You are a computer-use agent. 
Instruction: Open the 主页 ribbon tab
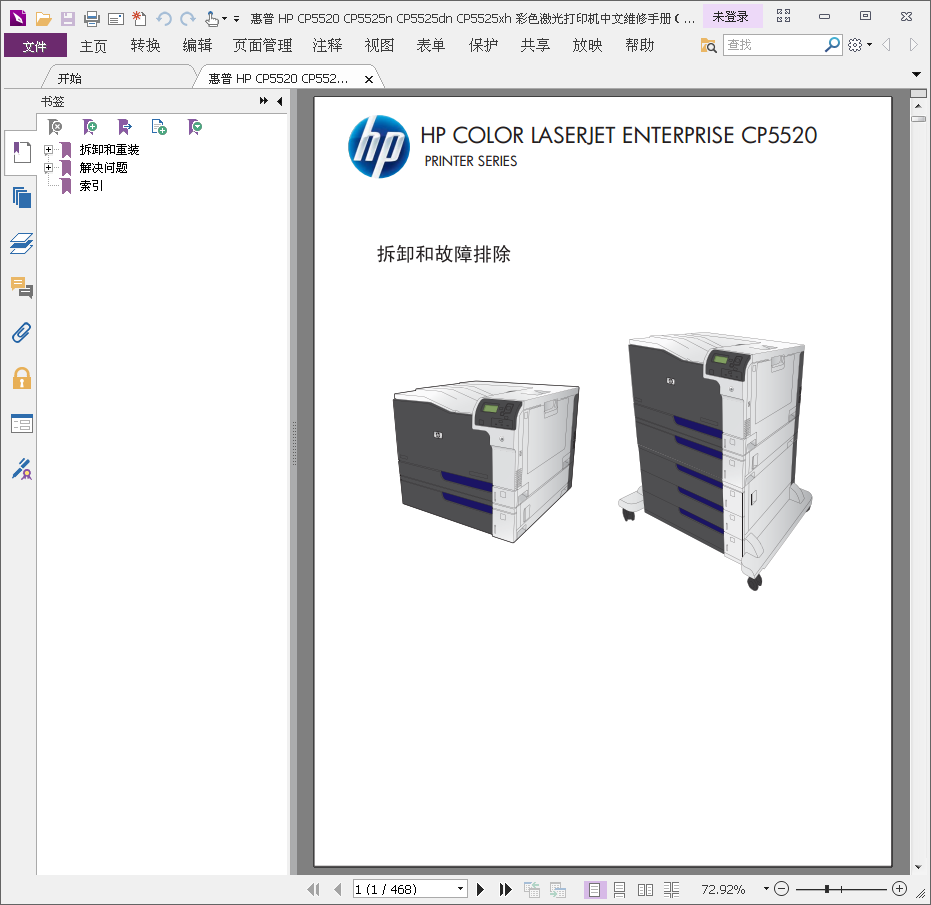93,46
